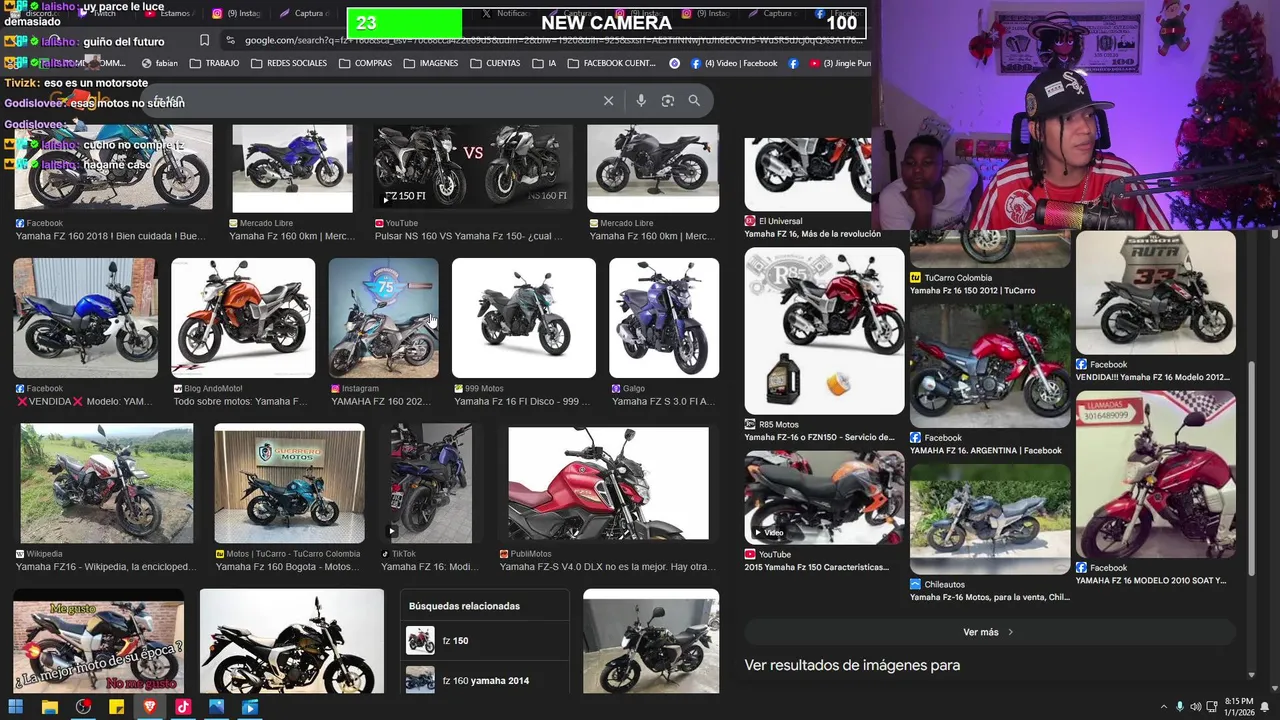The width and height of the screenshot is (1280, 720).
Task: Open the (4) Video | Facebook bookmark
Action: pyautogui.click(x=733, y=63)
